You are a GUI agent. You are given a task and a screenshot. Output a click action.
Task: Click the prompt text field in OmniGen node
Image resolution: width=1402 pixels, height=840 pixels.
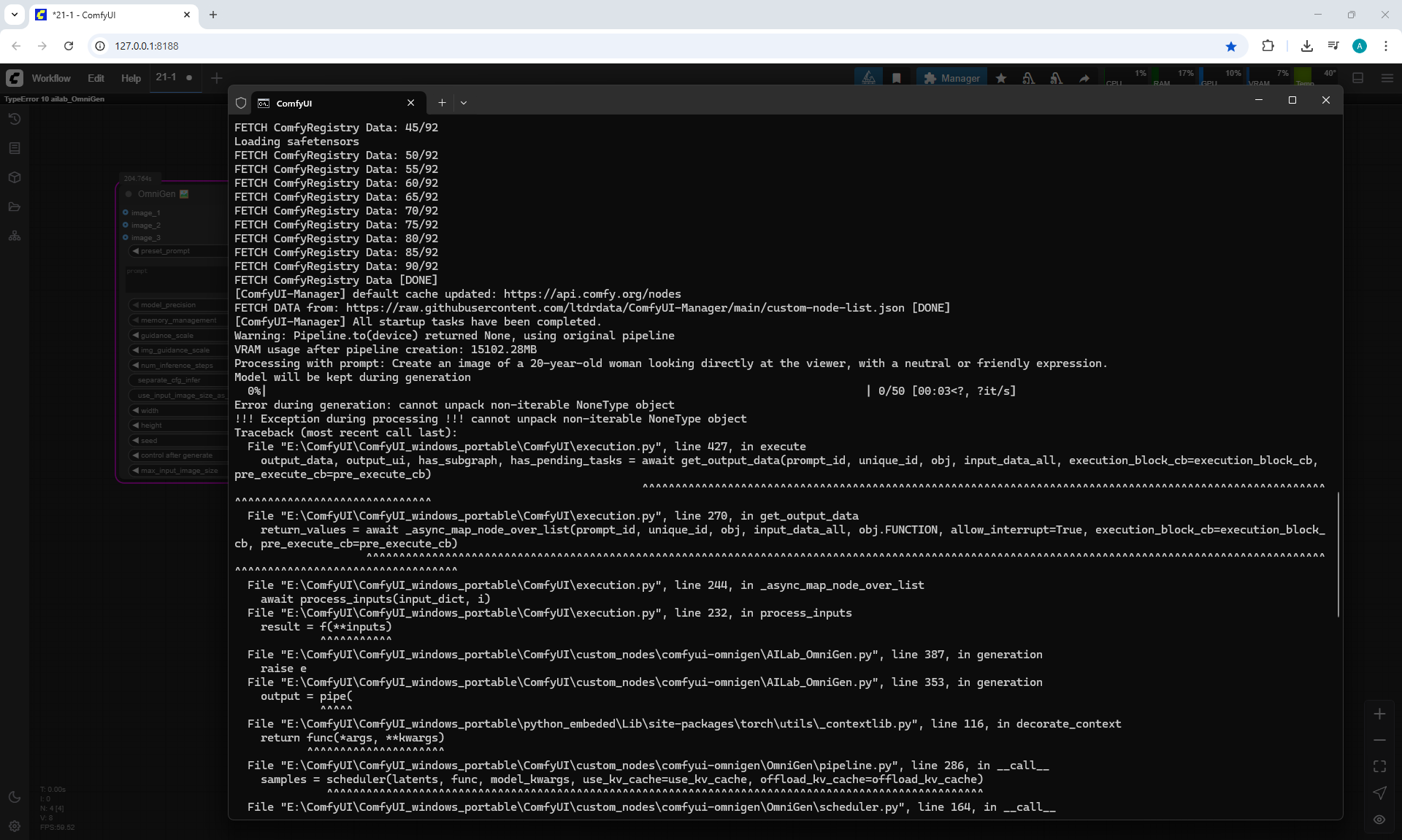pyautogui.click(x=175, y=280)
